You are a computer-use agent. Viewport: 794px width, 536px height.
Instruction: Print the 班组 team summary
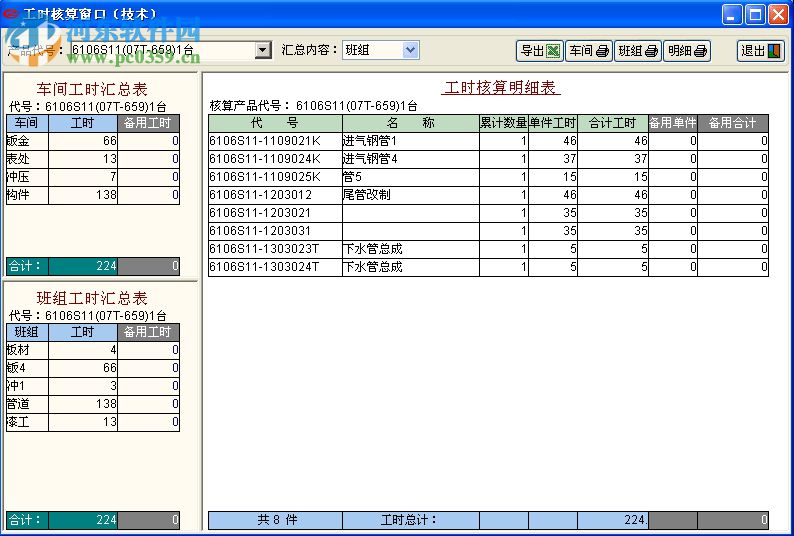[638, 51]
